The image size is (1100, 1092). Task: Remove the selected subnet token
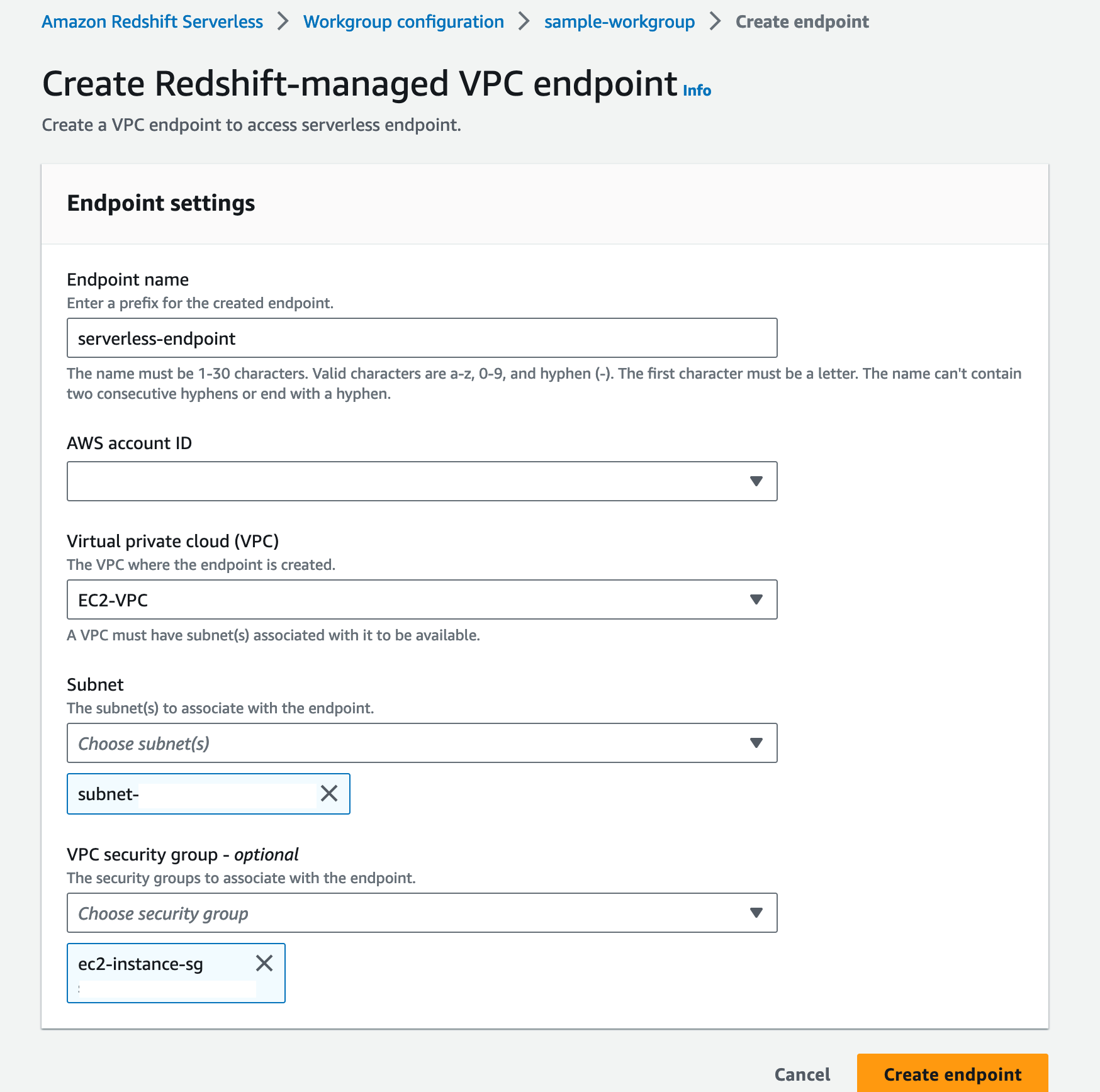pyautogui.click(x=329, y=793)
